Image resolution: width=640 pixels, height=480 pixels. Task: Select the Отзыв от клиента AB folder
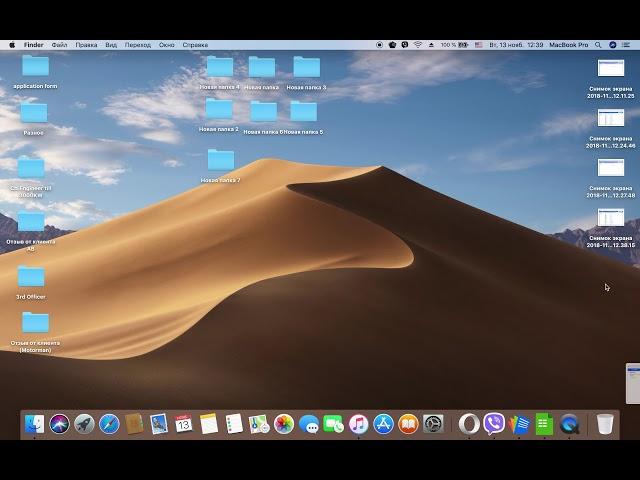pyautogui.click(x=31, y=222)
